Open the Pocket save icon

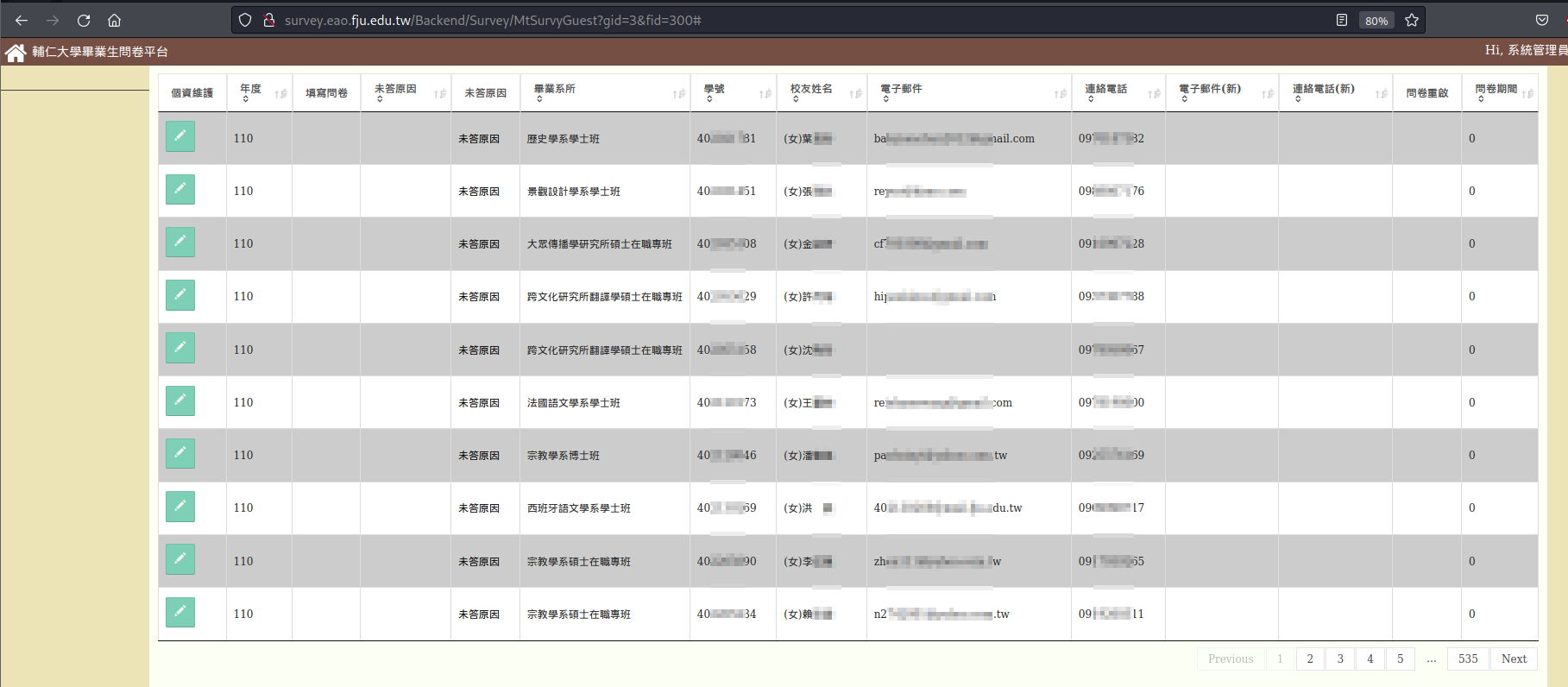click(x=1542, y=20)
